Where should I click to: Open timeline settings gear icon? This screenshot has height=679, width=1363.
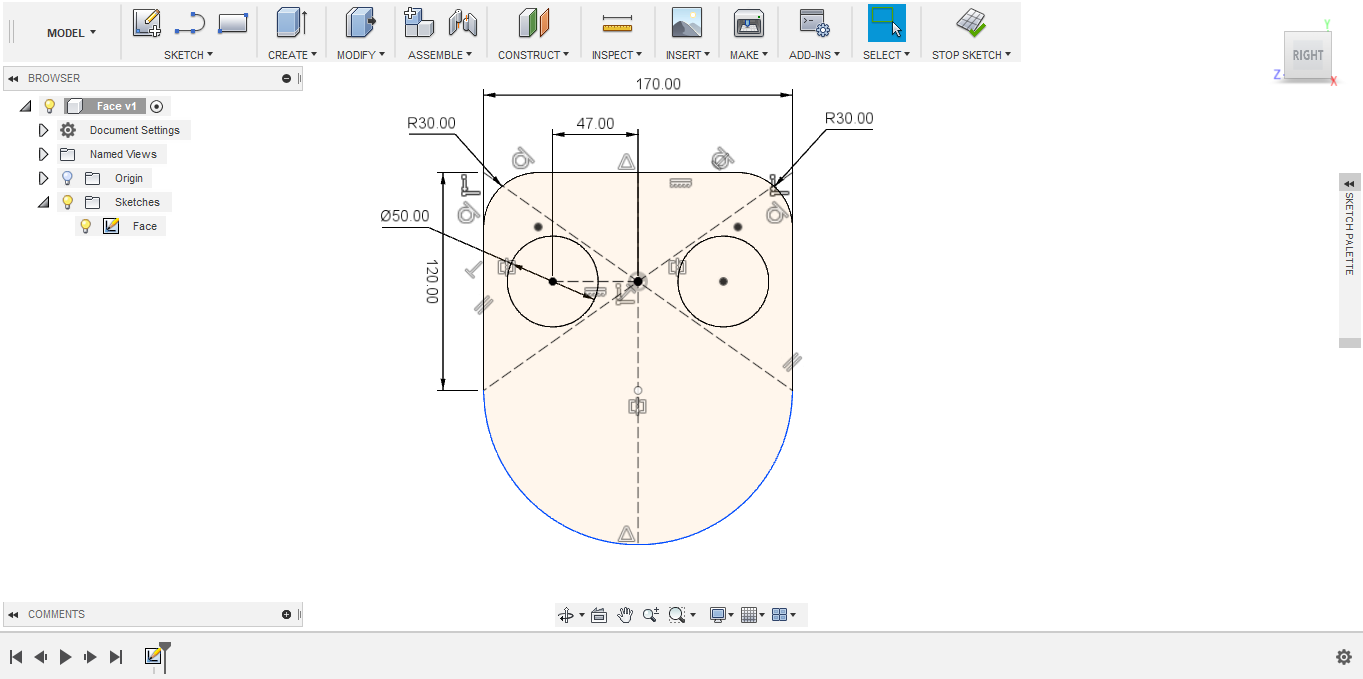1344,657
